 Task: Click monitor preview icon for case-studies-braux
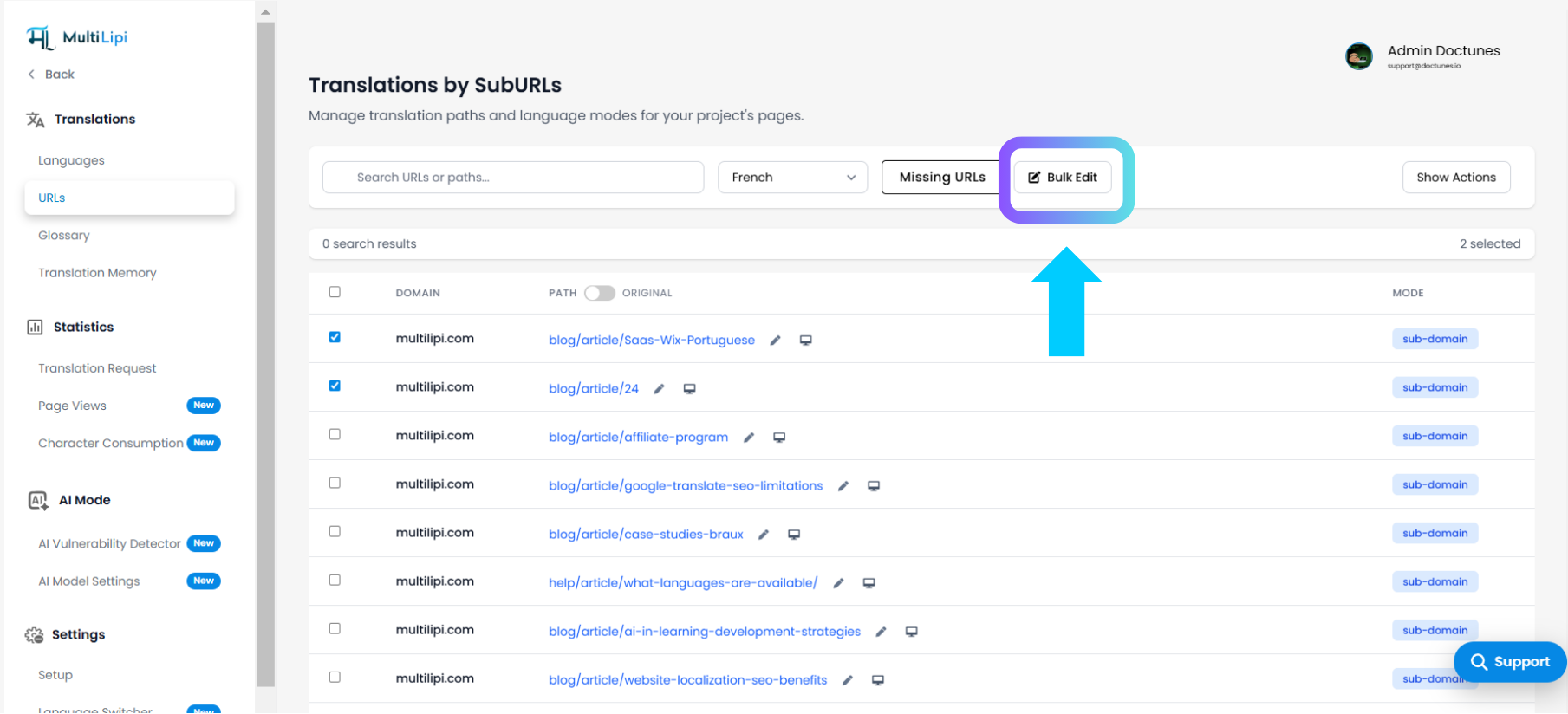[793, 535]
